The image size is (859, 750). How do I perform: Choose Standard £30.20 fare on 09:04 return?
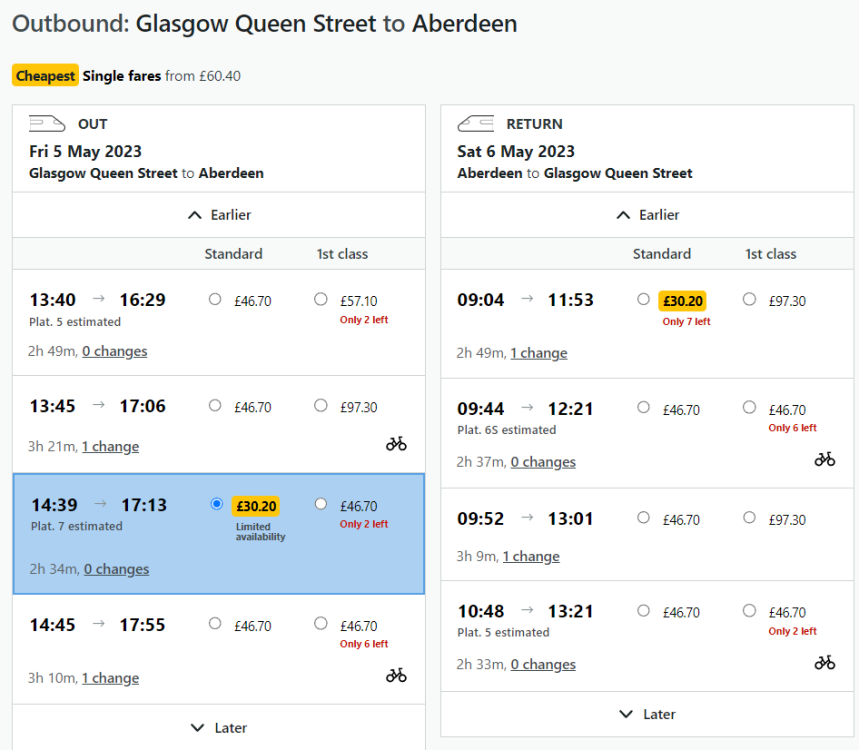click(643, 299)
